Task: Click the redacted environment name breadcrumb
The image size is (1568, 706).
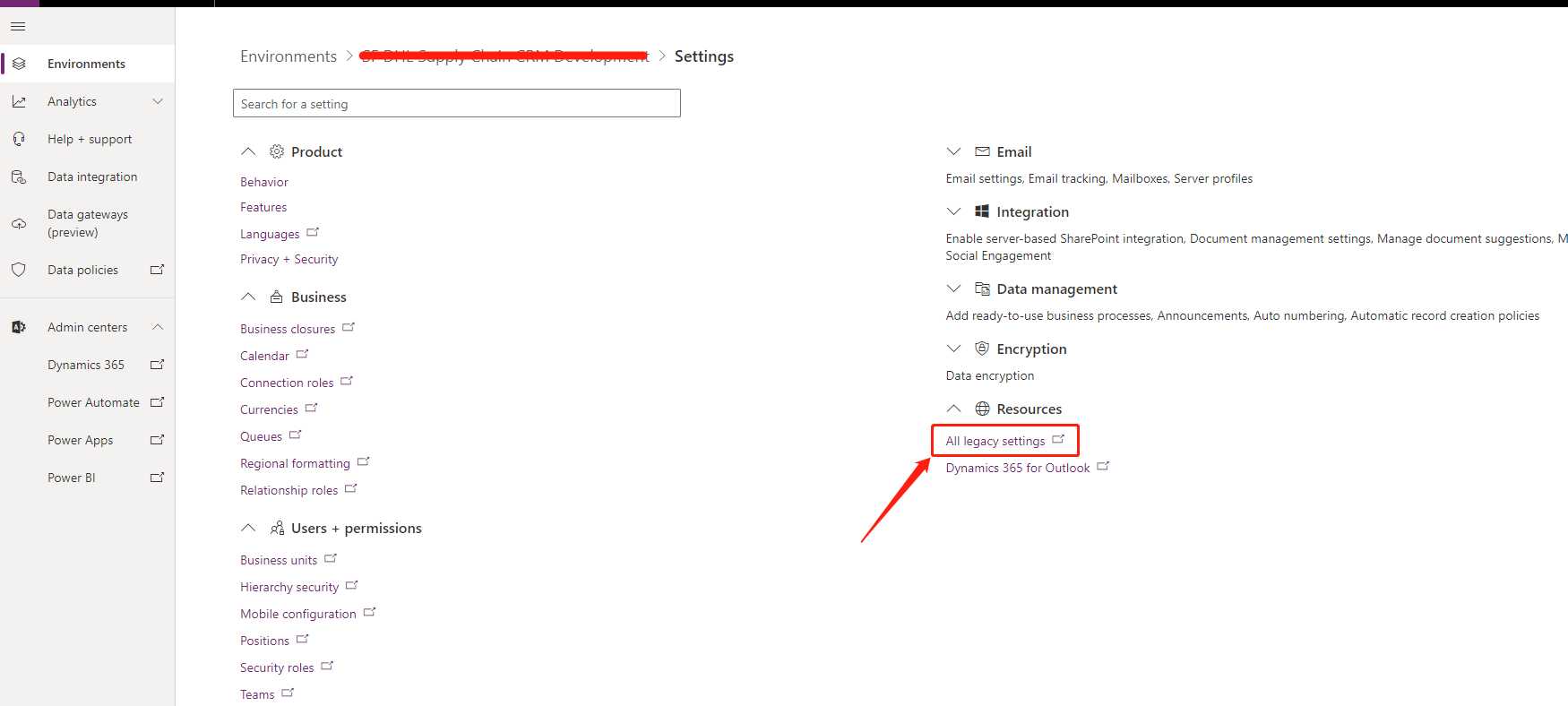Action: pyautogui.click(x=505, y=56)
